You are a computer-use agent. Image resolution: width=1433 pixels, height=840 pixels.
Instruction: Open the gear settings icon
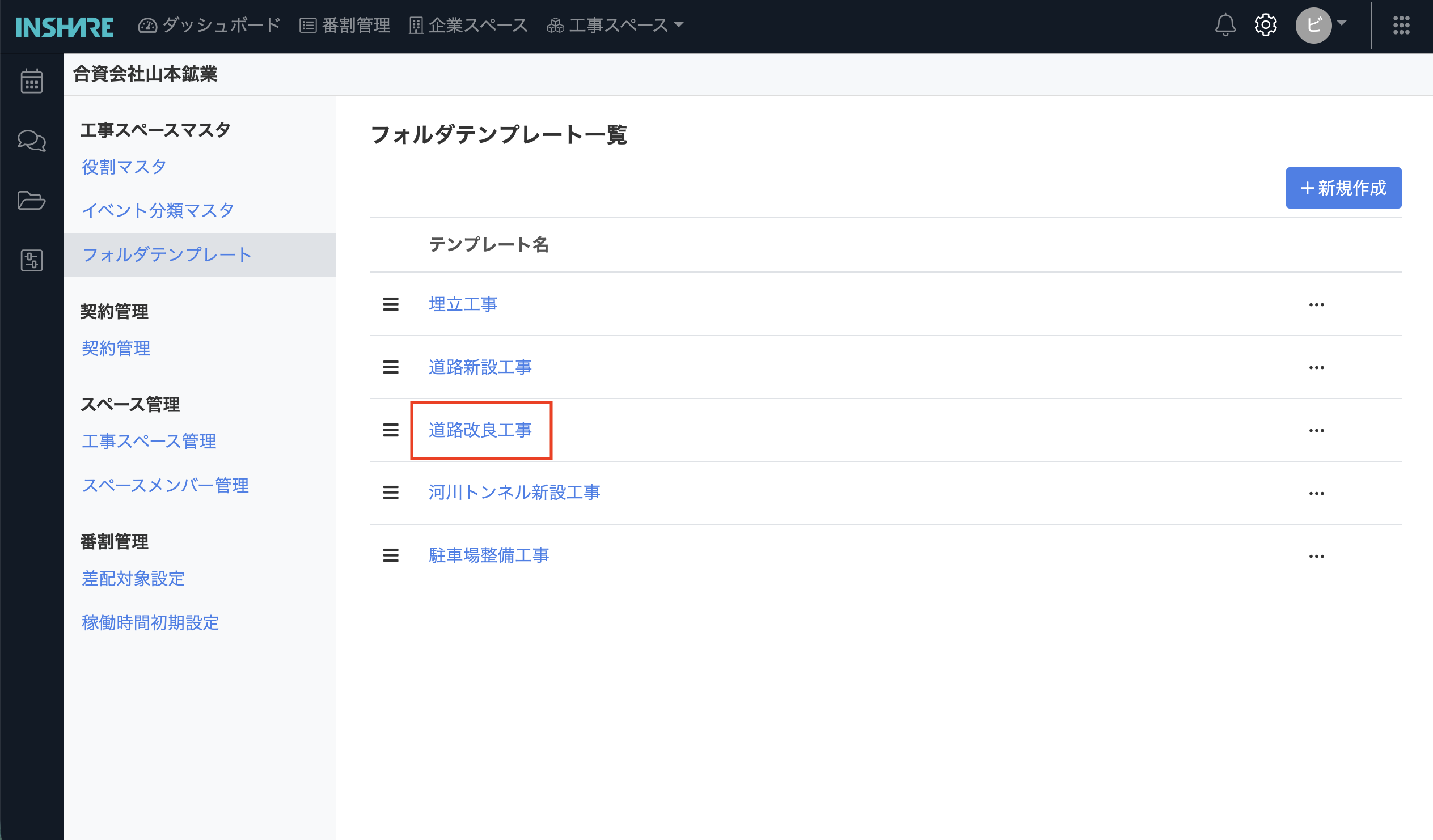tap(1265, 25)
